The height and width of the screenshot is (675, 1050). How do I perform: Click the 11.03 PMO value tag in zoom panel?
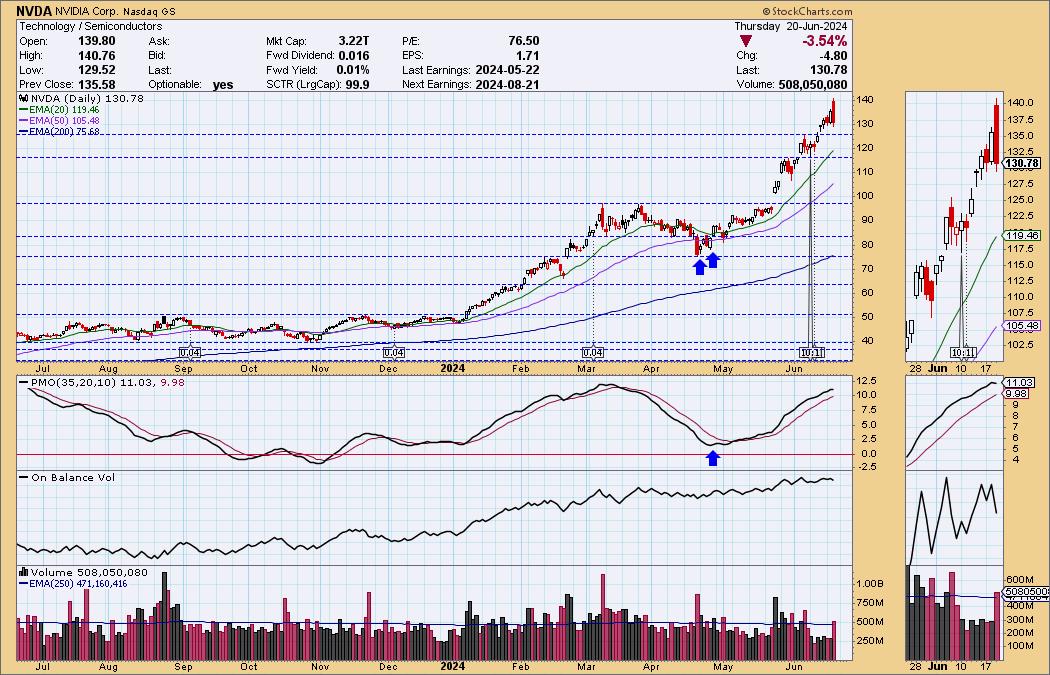pyautogui.click(x=1019, y=382)
